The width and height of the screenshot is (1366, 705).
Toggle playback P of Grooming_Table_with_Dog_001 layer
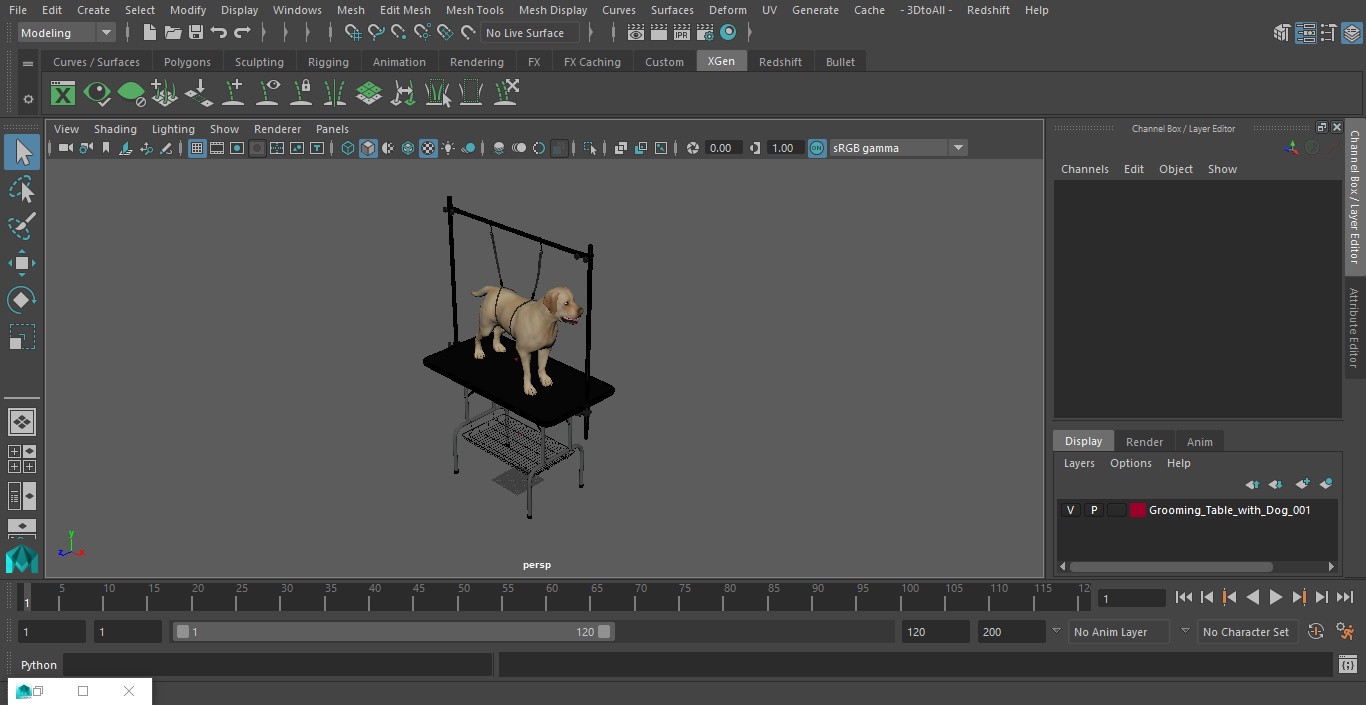1093,510
